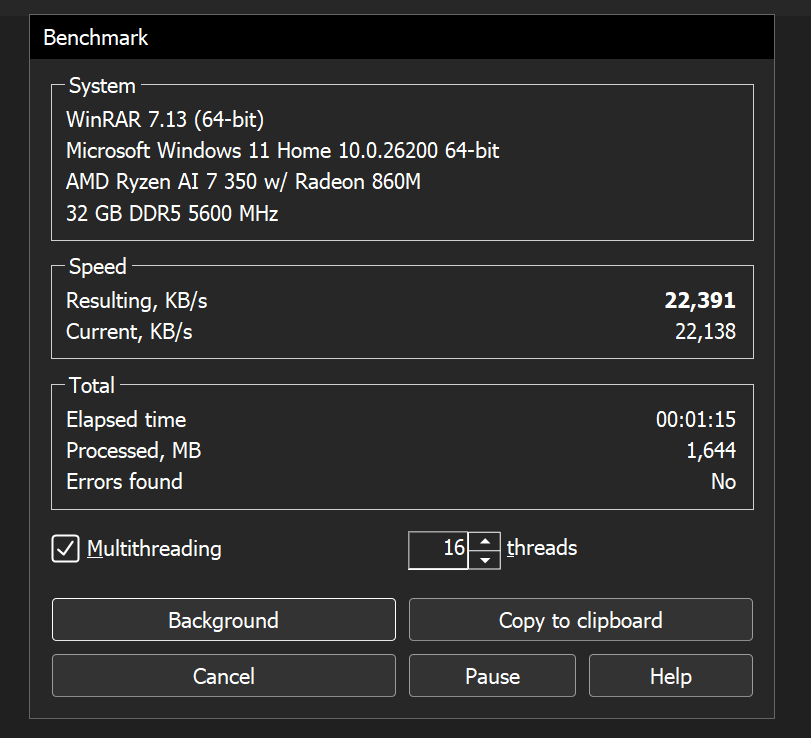
Task: Click the resulting speed value 22,391
Action: click(x=700, y=301)
